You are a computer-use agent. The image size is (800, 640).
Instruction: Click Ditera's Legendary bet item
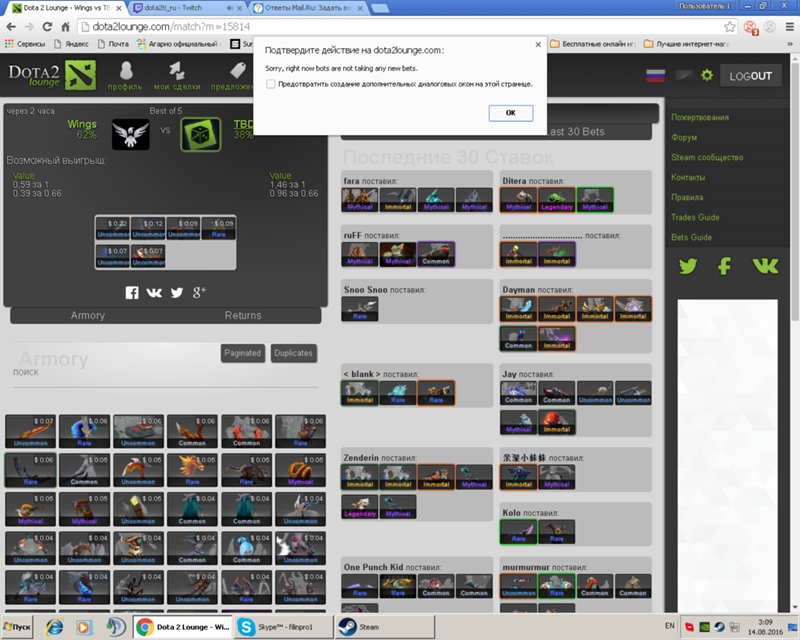[557, 200]
